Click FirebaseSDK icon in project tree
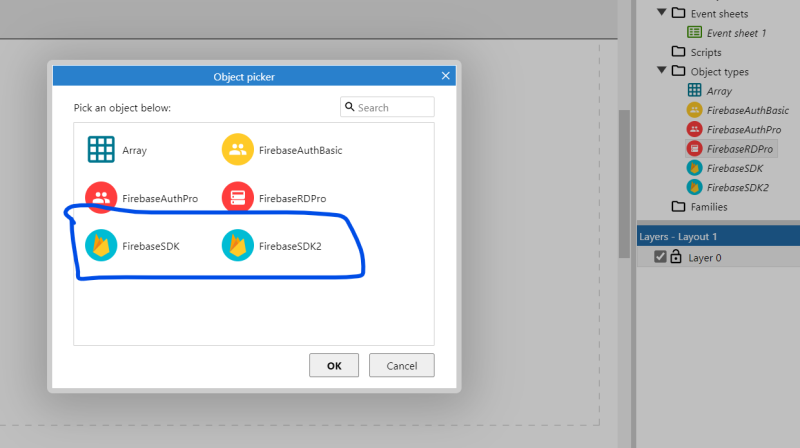The height and width of the screenshot is (448, 800). [x=694, y=168]
